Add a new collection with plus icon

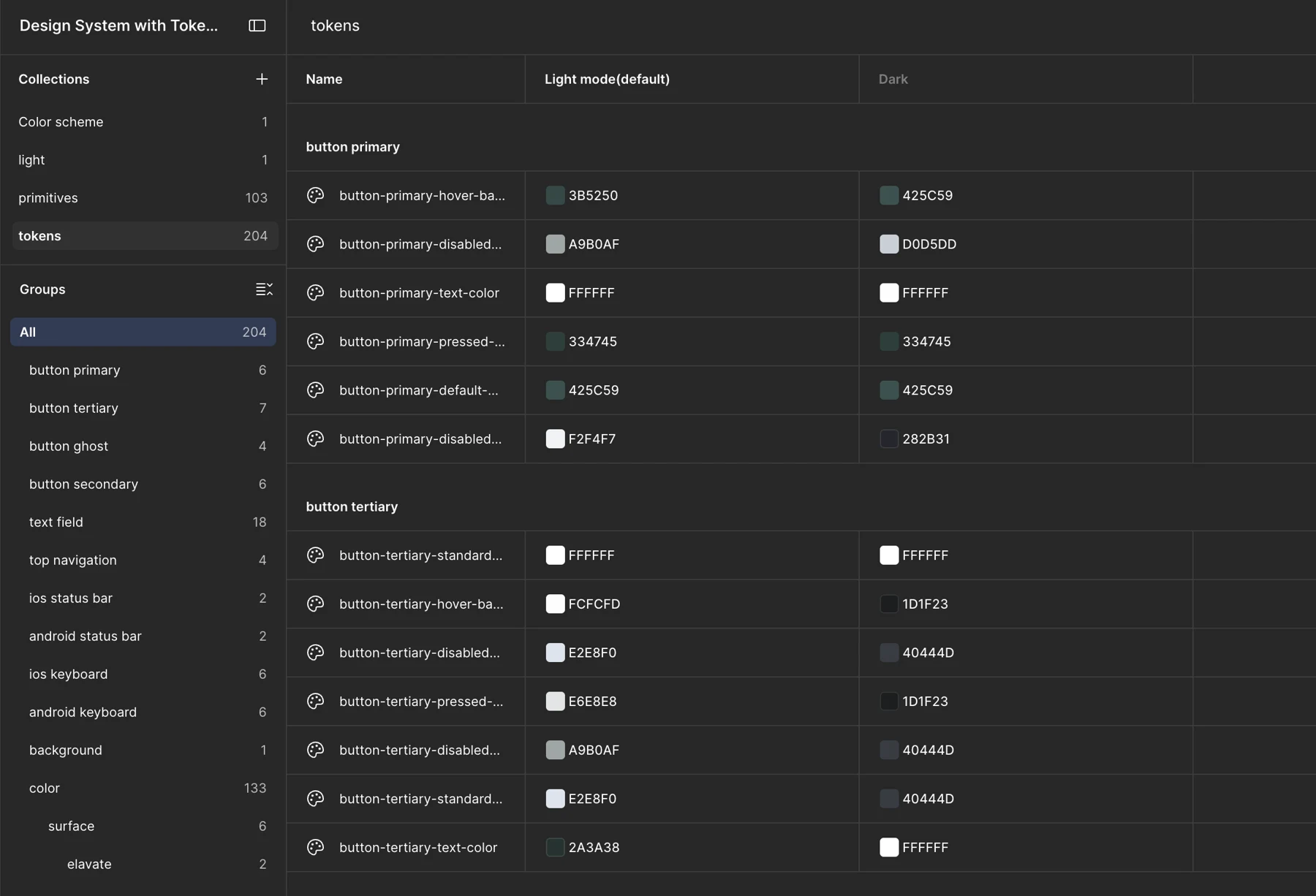coord(262,79)
